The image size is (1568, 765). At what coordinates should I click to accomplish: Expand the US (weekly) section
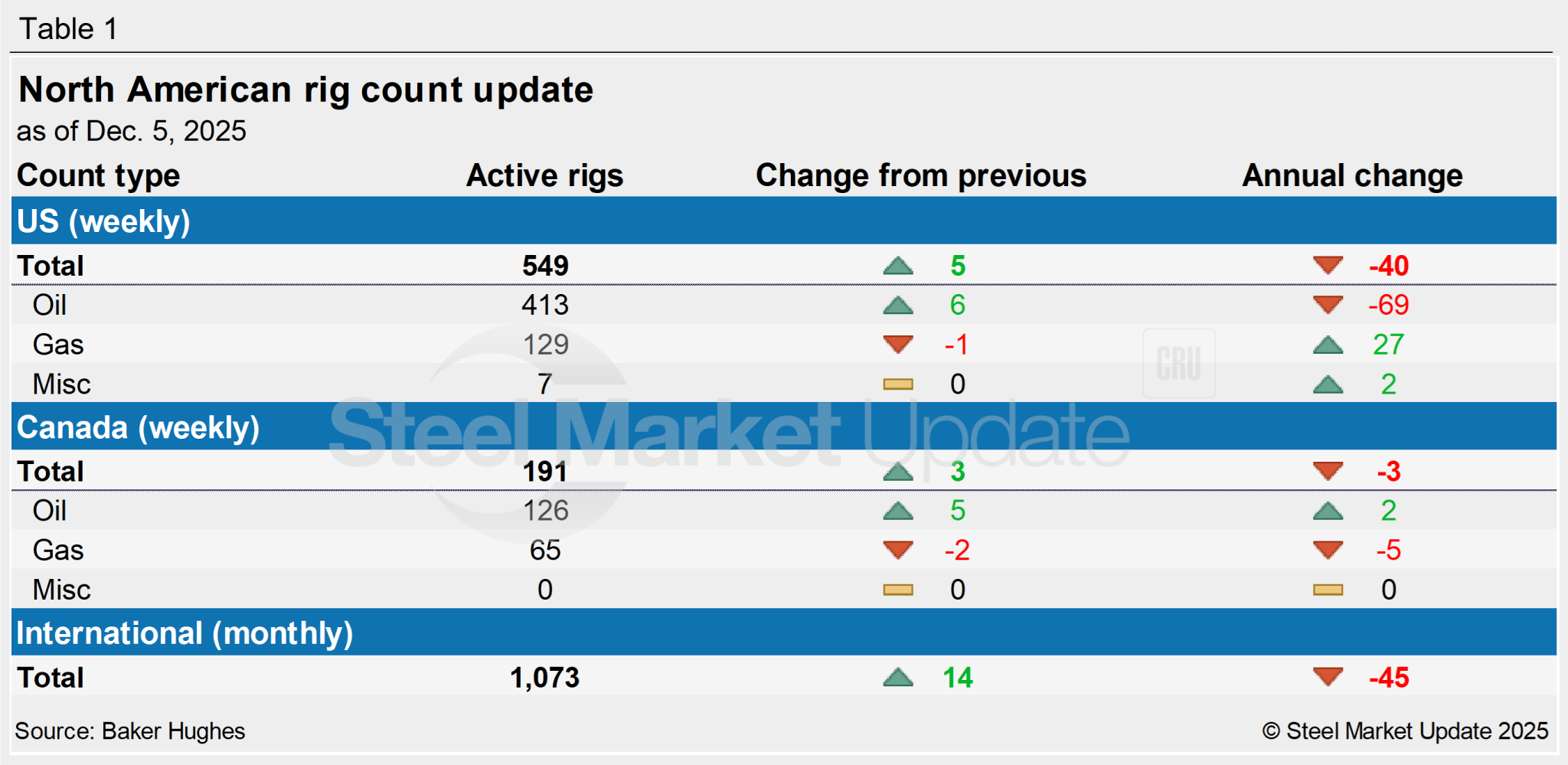102,221
